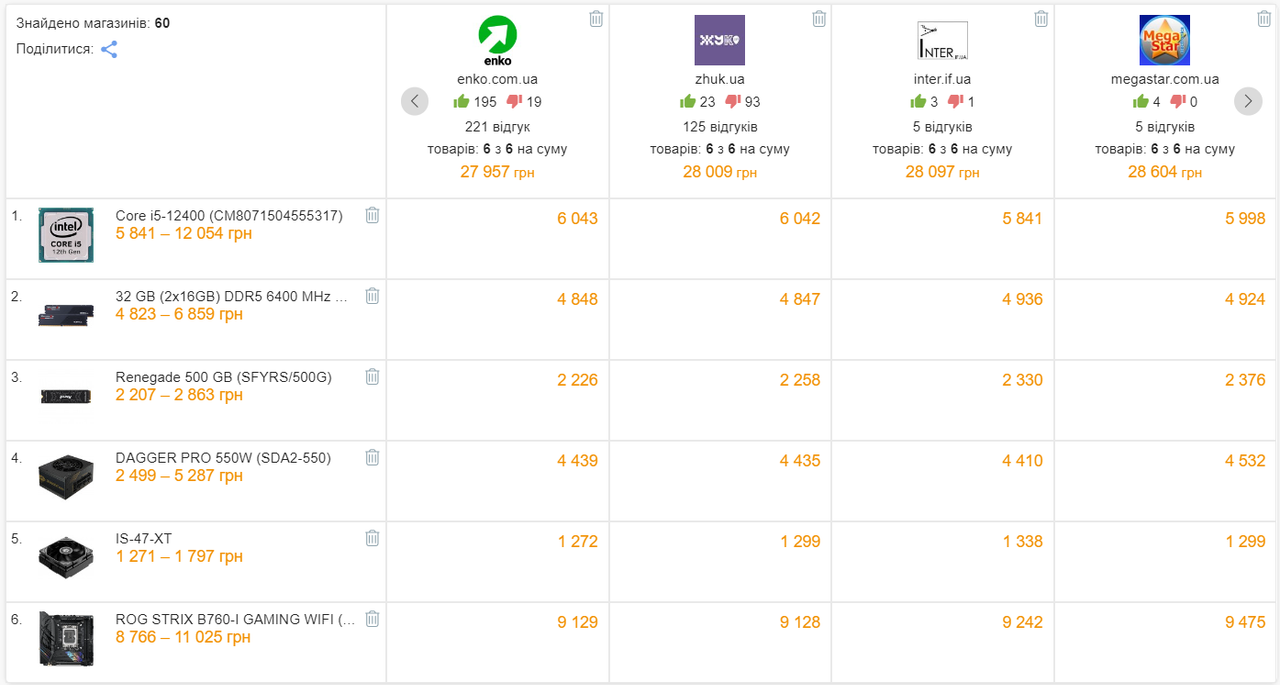1280x685 pixels.
Task: Show previous stores with left arrow
Action: (x=415, y=101)
